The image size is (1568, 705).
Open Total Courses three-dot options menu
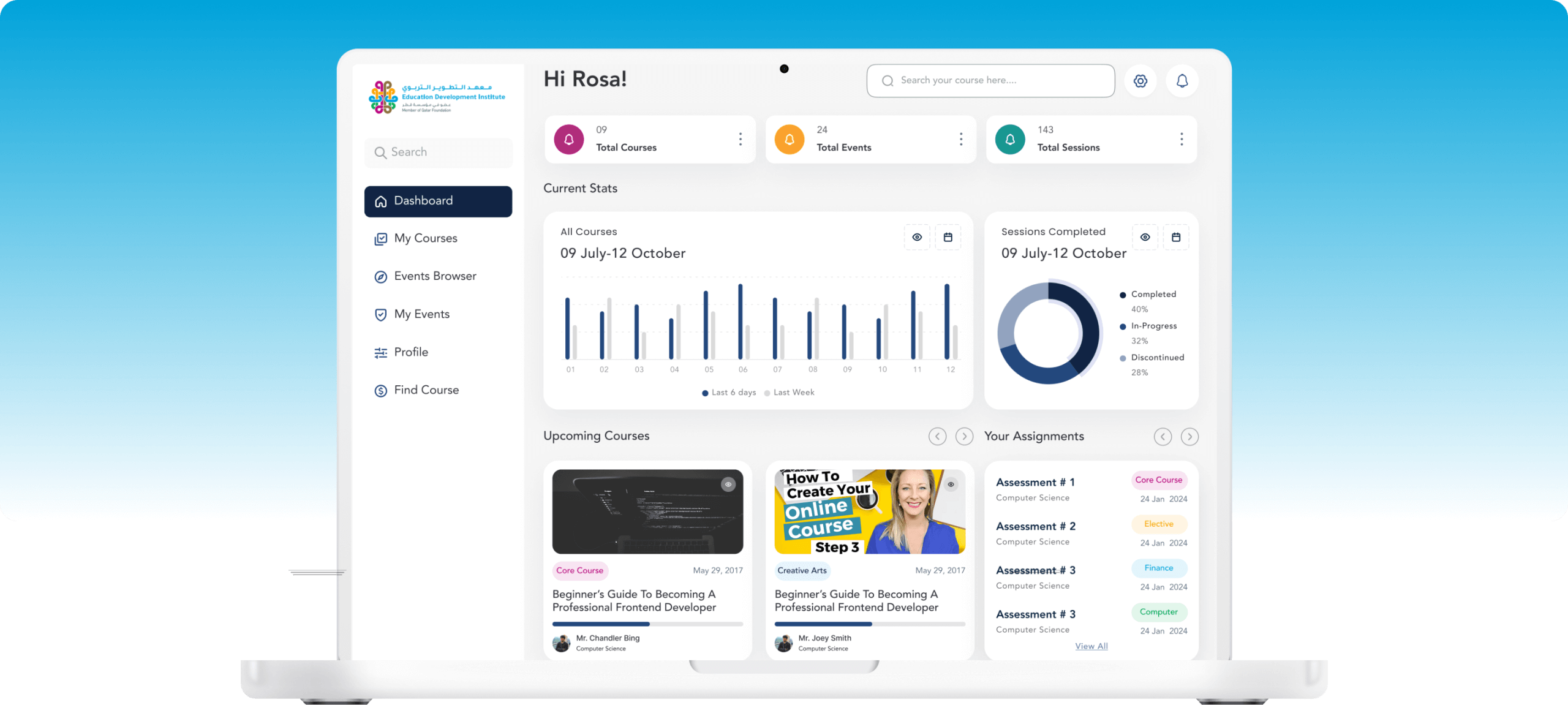tap(740, 139)
